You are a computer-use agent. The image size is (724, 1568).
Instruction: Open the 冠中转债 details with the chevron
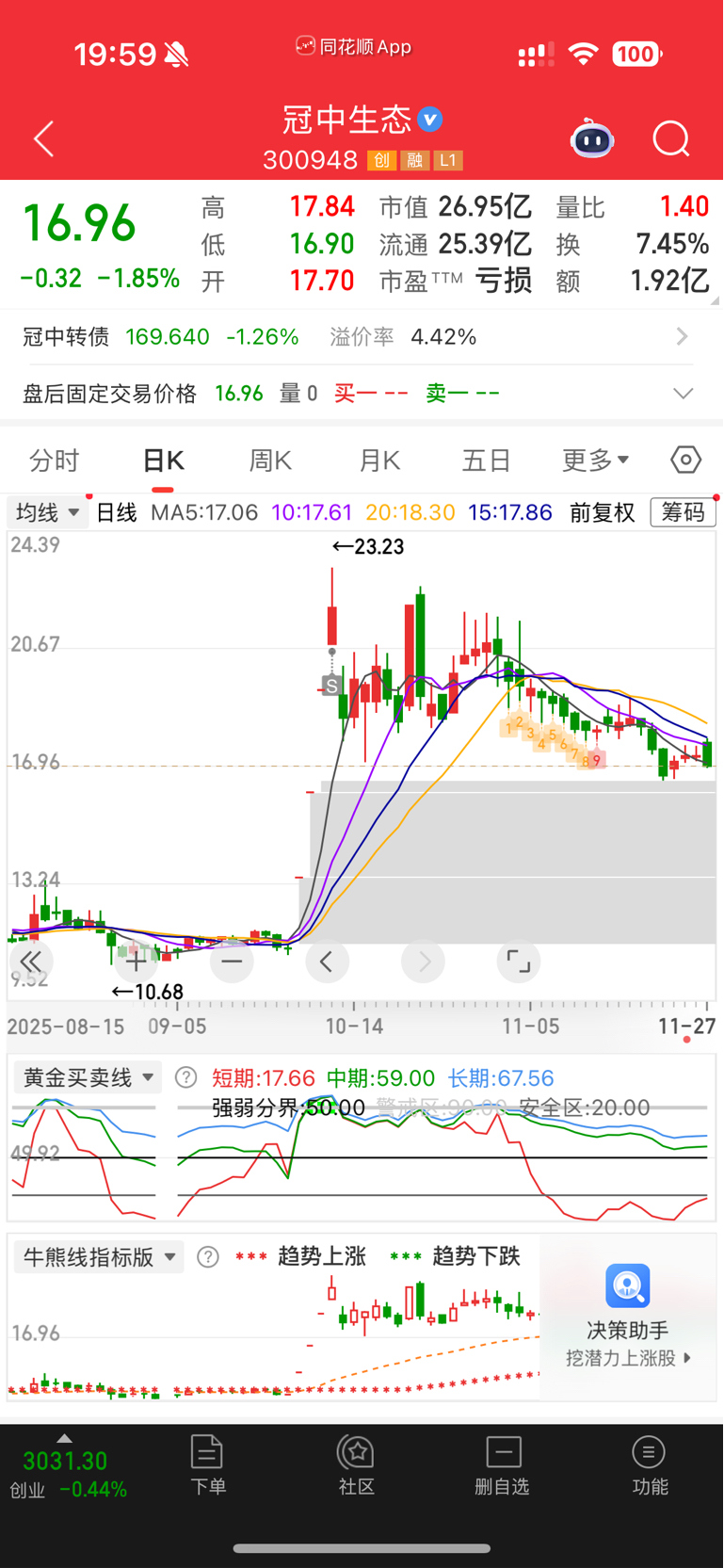(x=683, y=336)
